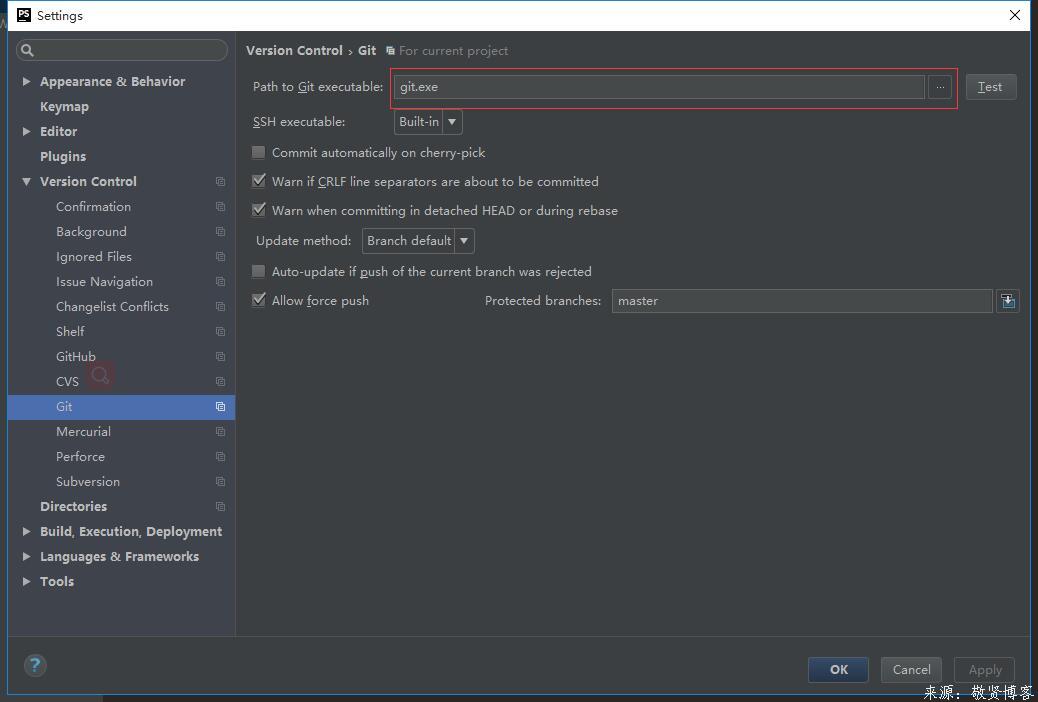Open the SSH executable Built-in dropdown
This screenshot has width=1038, height=702.
pos(428,122)
